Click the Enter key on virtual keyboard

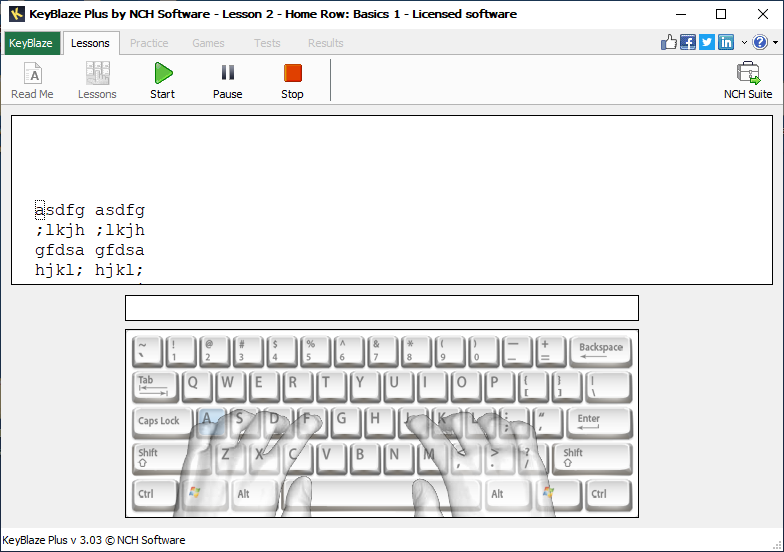coord(599,422)
